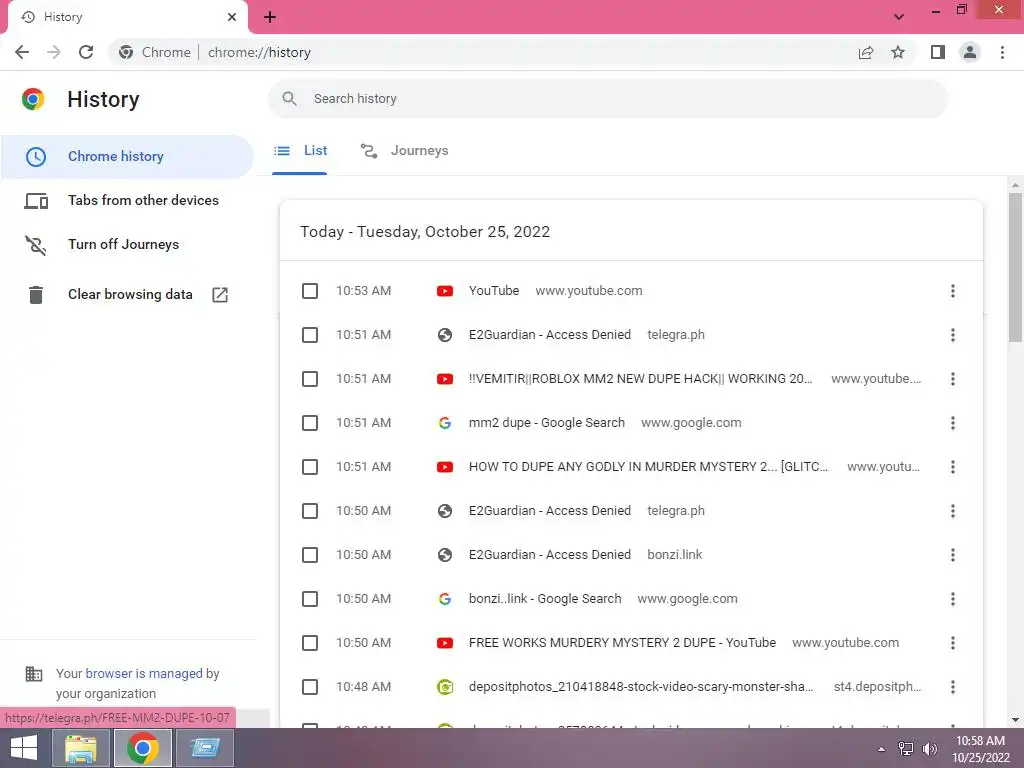The width and height of the screenshot is (1024, 768).
Task: Click the Chrome taskbar icon
Action: 143,748
